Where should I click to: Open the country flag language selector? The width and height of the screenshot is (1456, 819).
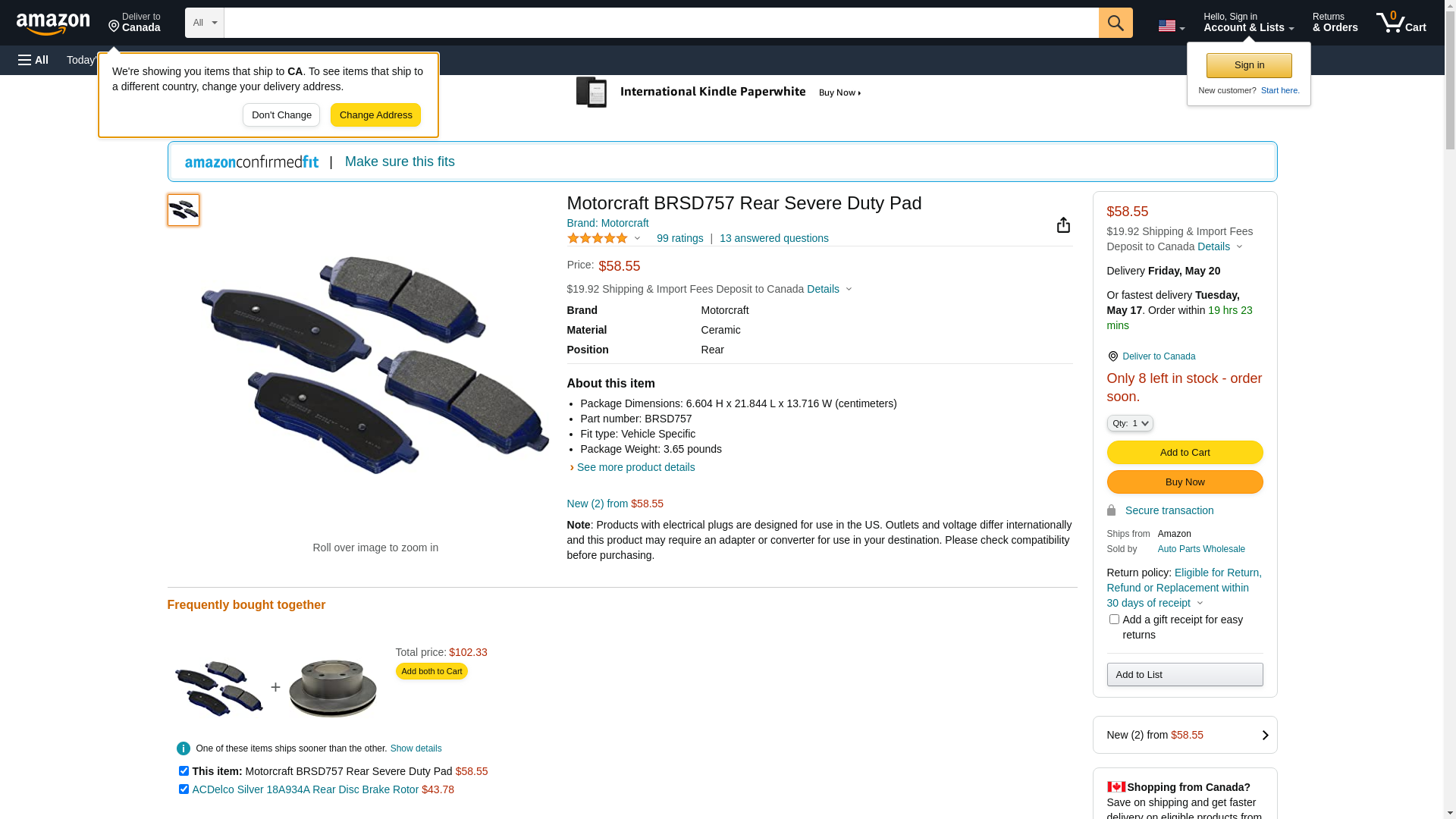[1171, 26]
